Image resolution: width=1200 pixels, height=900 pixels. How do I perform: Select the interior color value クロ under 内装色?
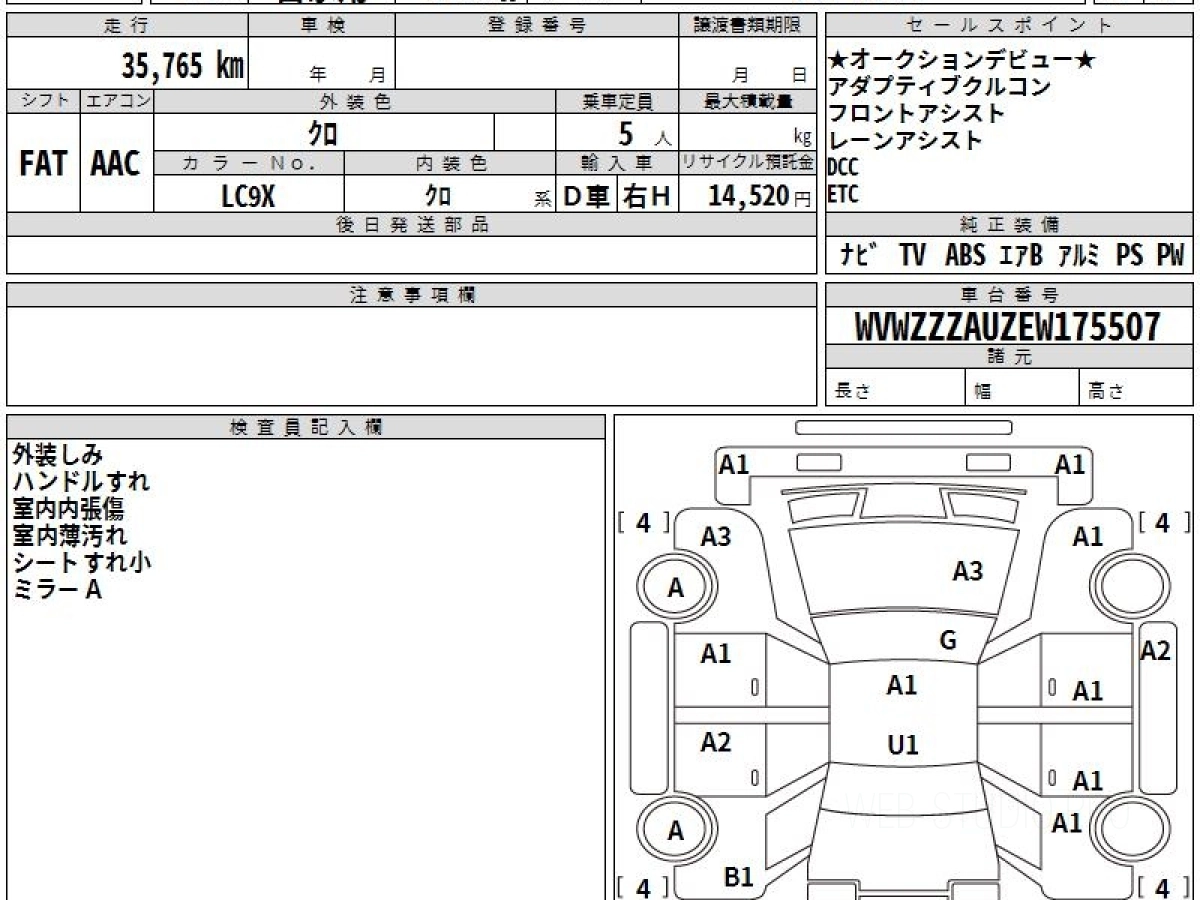point(438,196)
